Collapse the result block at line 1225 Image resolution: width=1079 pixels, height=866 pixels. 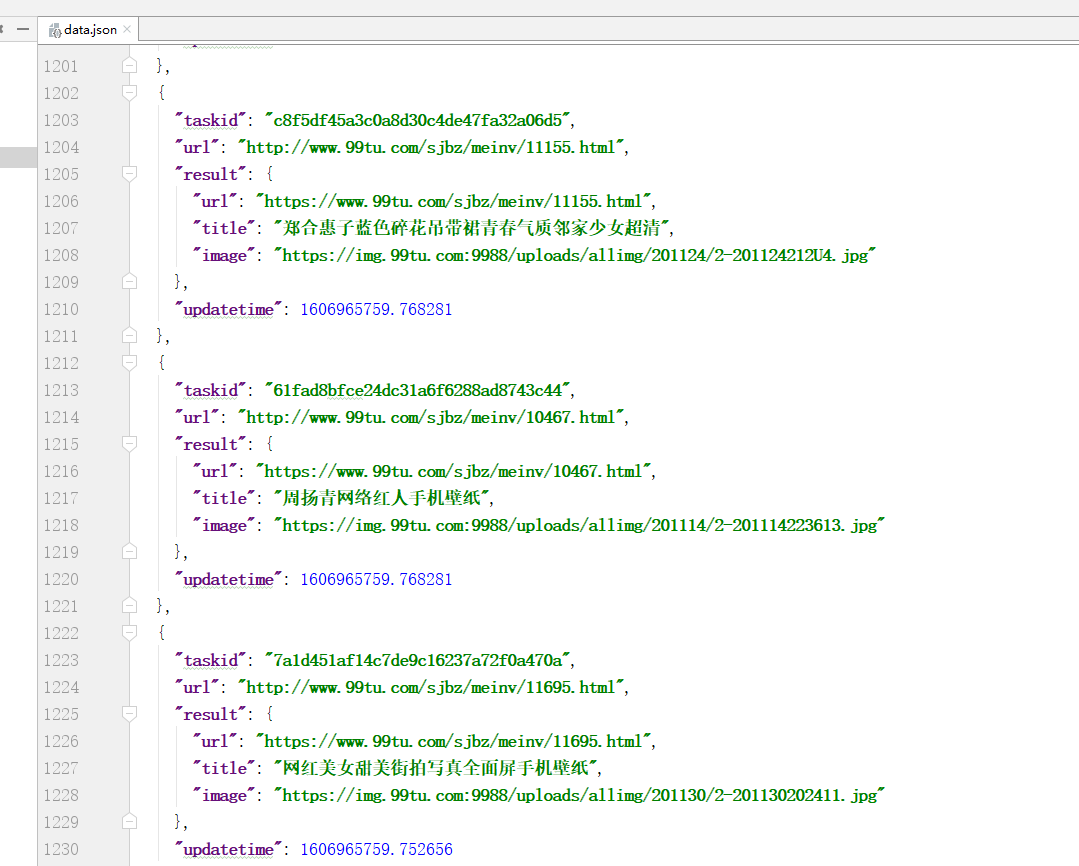pos(129,713)
